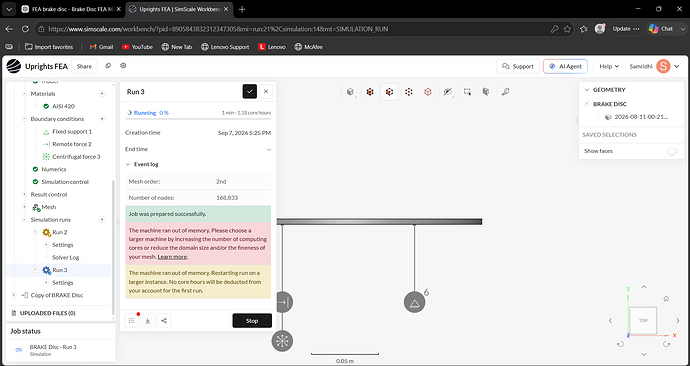Stop the running simulation
Image resolution: width=690 pixels, height=366 pixels.
(252, 321)
